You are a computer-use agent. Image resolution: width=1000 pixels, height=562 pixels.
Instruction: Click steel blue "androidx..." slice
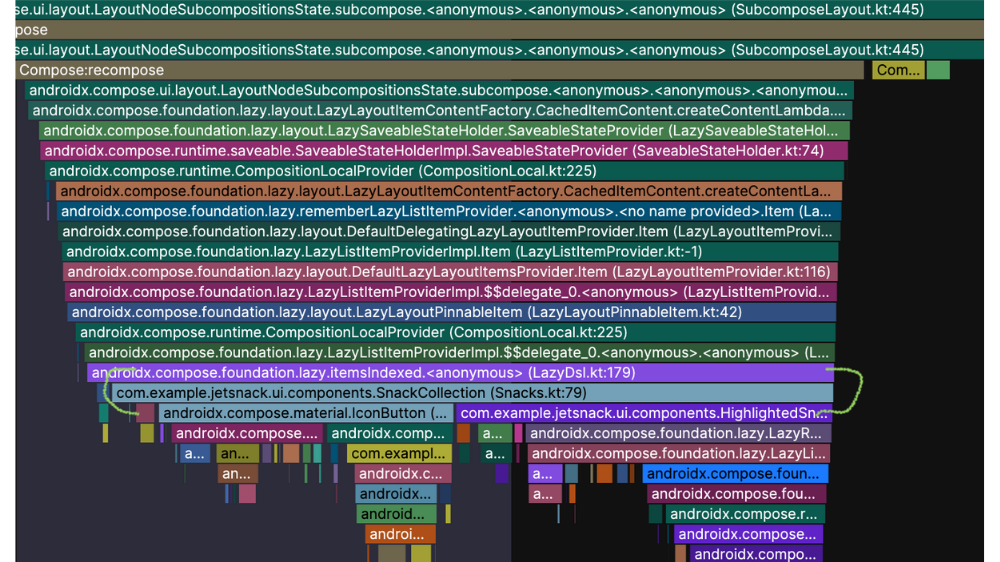[x=396, y=494]
